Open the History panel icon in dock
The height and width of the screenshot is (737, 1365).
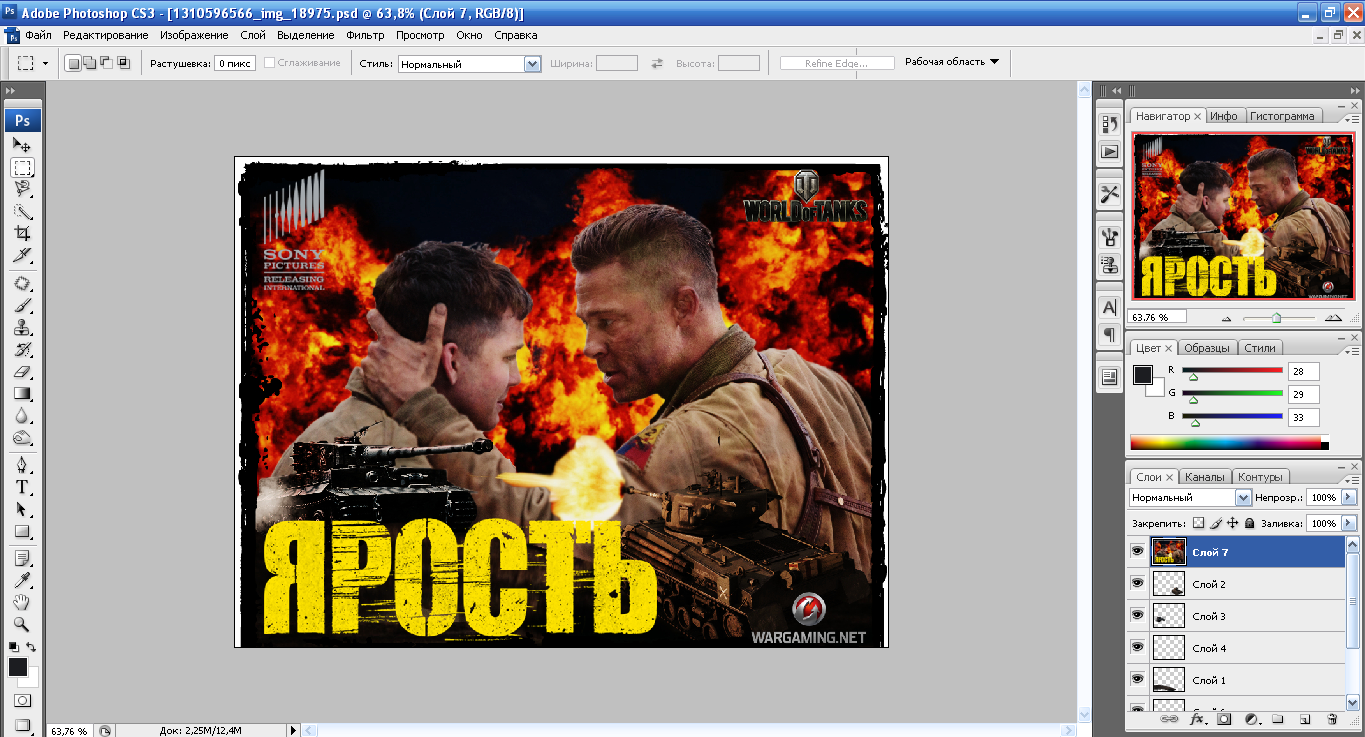coord(1109,124)
